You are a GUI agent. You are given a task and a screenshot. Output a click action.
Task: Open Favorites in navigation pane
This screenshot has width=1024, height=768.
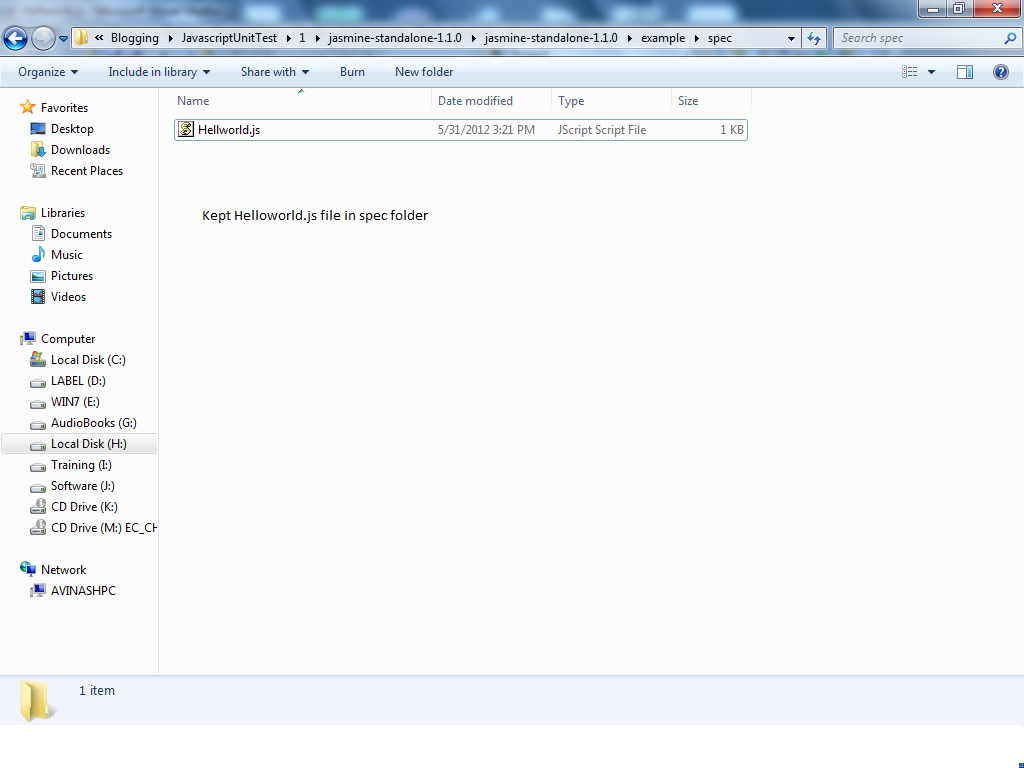point(64,108)
